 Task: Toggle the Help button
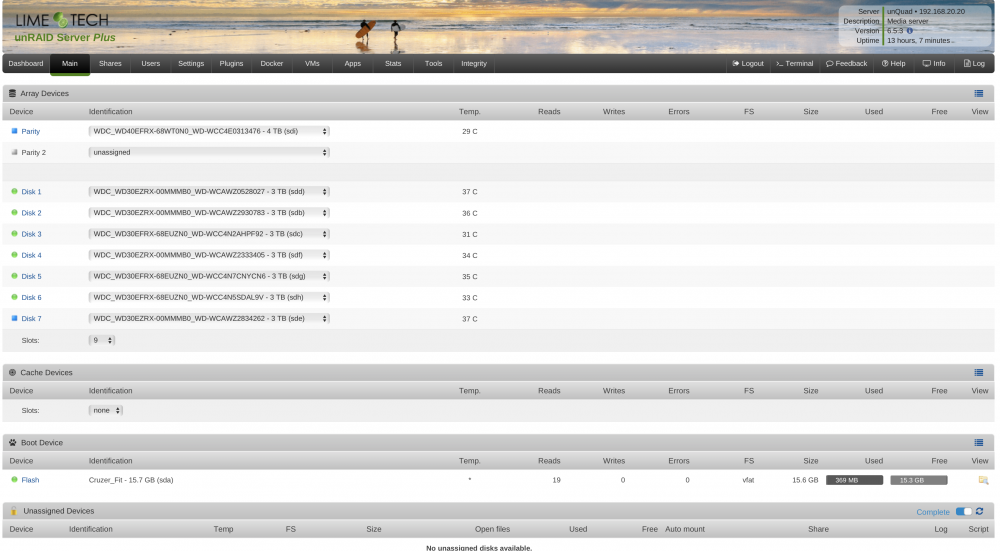[893, 64]
